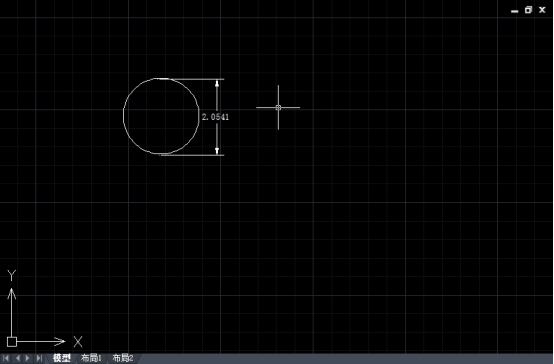This screenshot has height=364, width=554.
Task: Open the 布局2 layout tab
Action: point(123,358)
